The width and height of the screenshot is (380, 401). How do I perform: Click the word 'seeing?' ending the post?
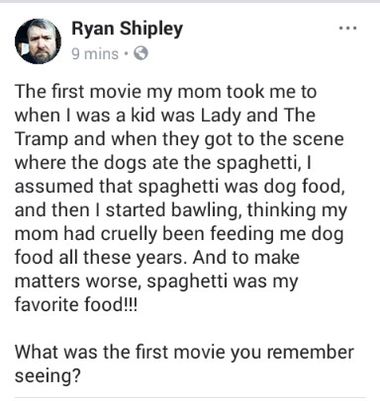click(x=48, y=377)
